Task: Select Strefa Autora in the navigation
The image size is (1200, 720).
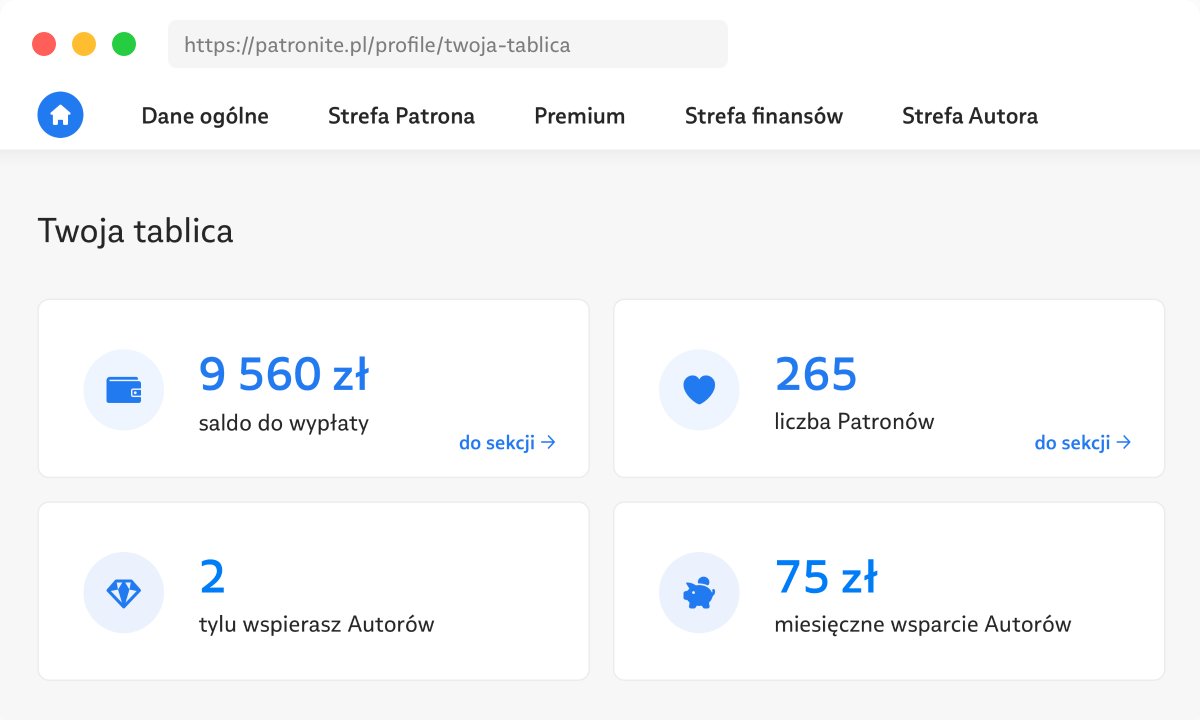Action: [x=969, y=116]
